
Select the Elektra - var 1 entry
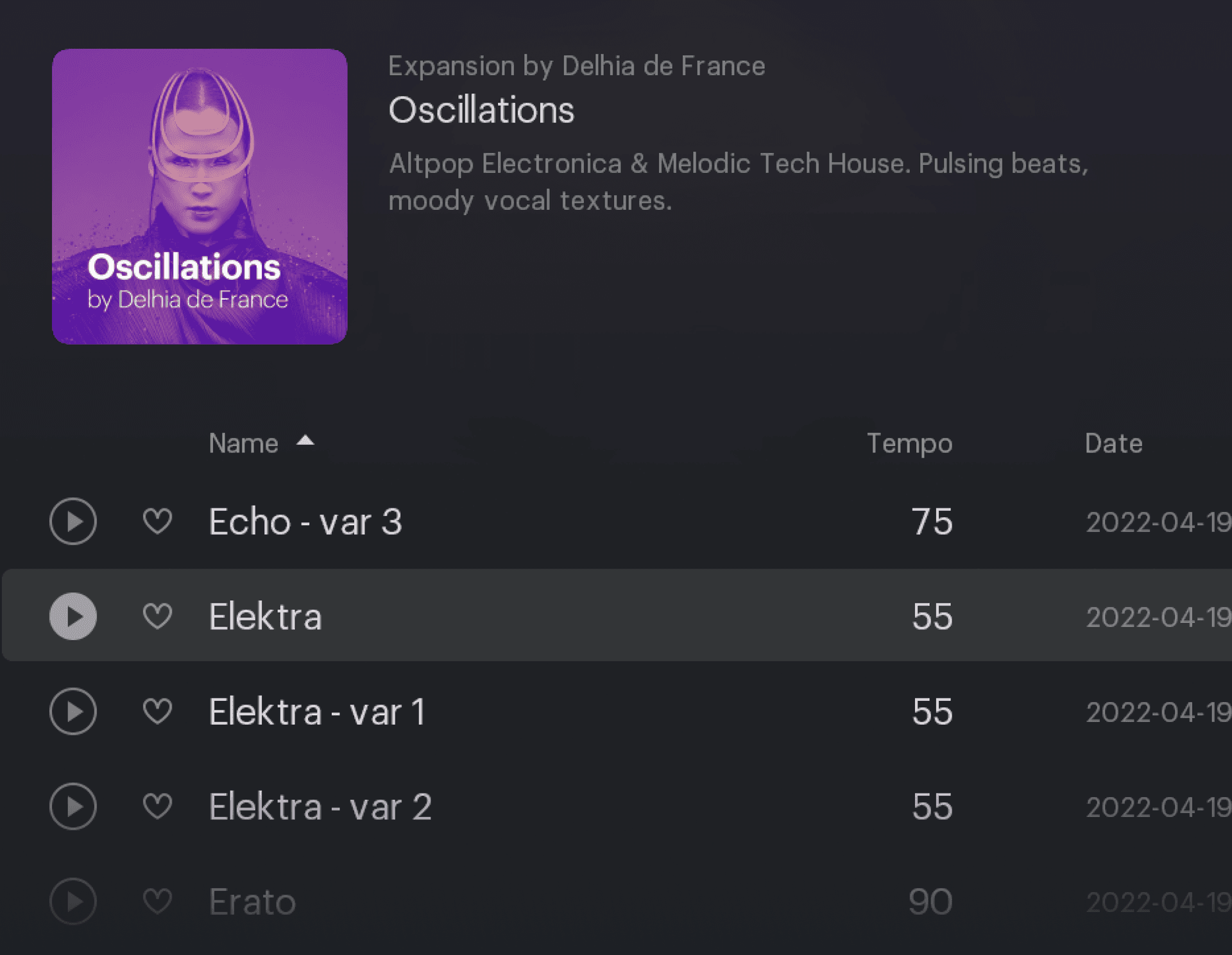(x=616, y=711)
